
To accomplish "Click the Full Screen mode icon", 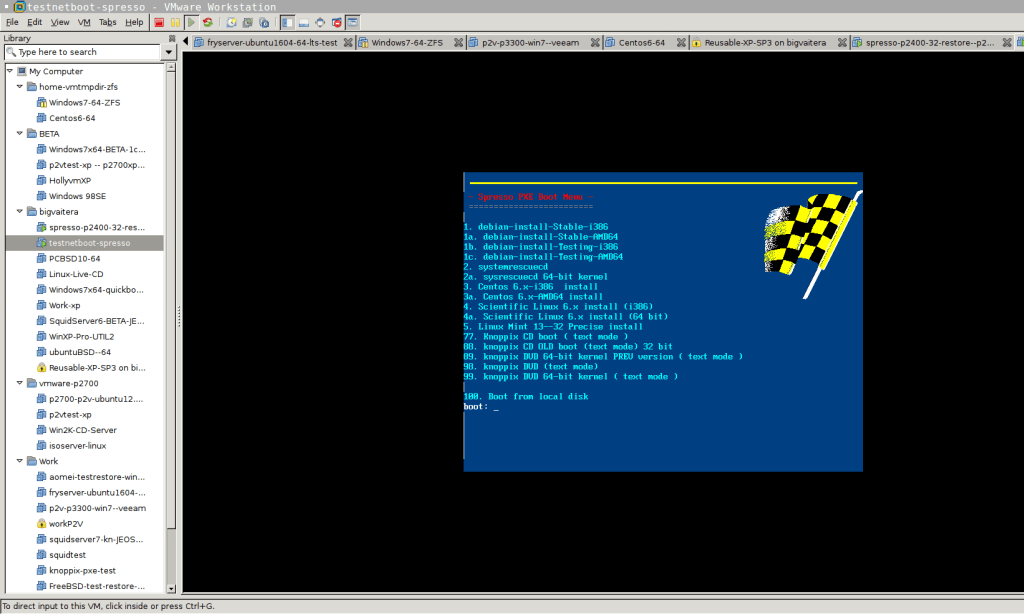I will [320, 22].
